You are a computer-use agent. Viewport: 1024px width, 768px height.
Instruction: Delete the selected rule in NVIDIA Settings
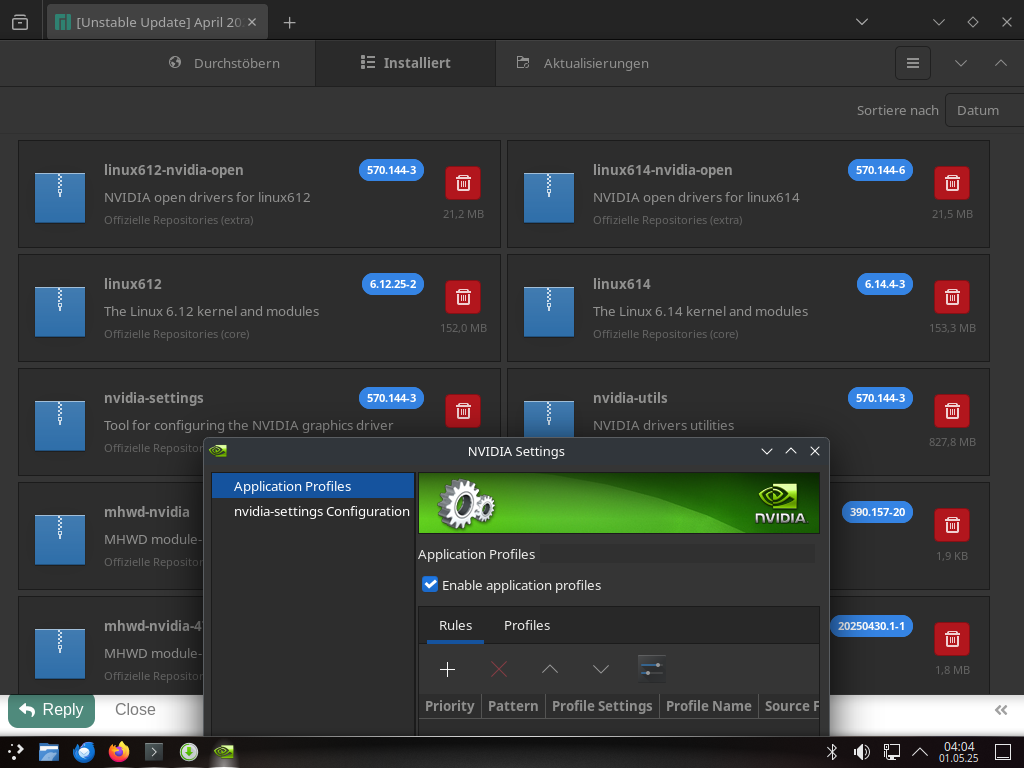click(498, 669)
